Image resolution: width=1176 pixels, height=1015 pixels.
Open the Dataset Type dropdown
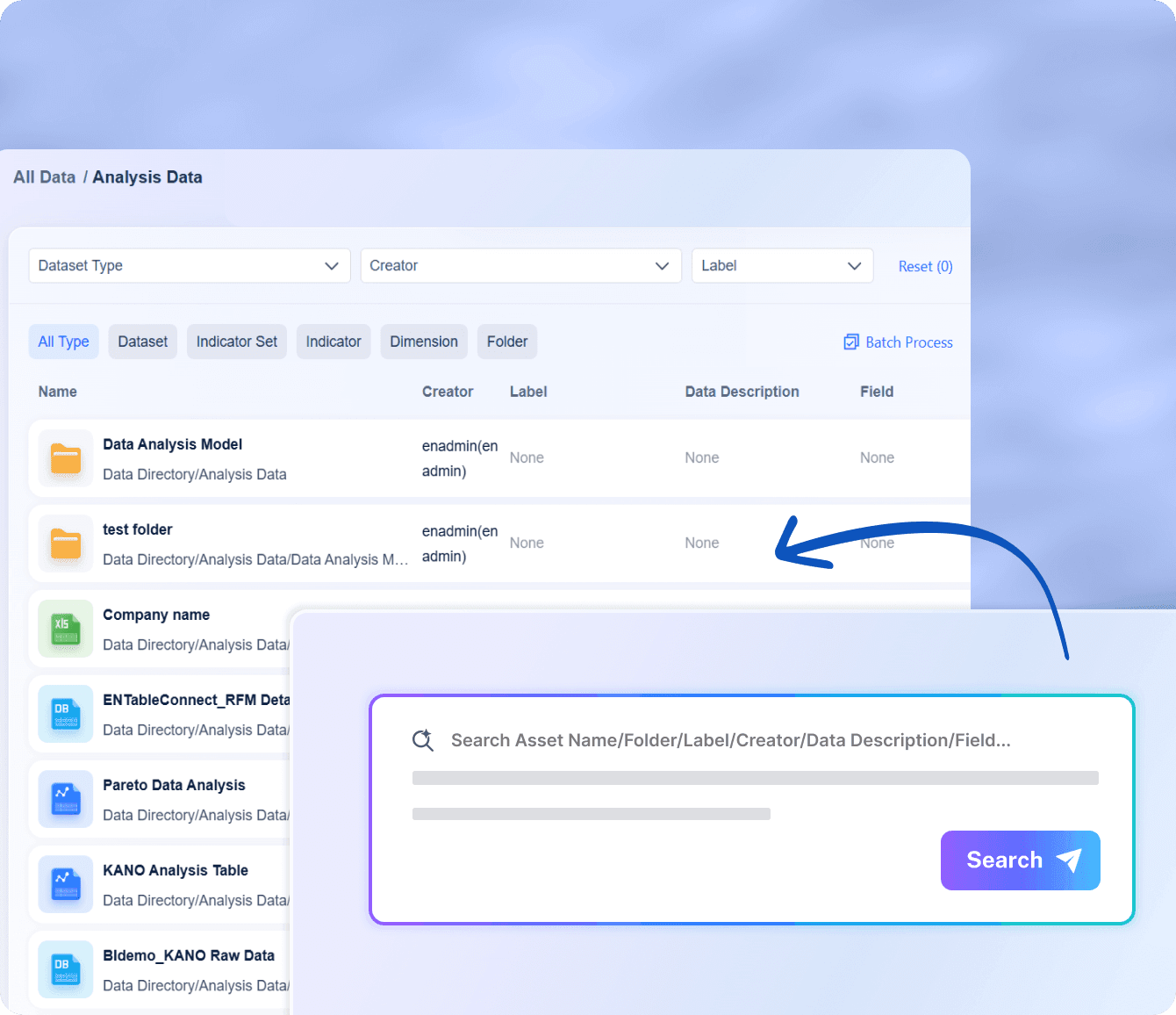pos(189,266)
